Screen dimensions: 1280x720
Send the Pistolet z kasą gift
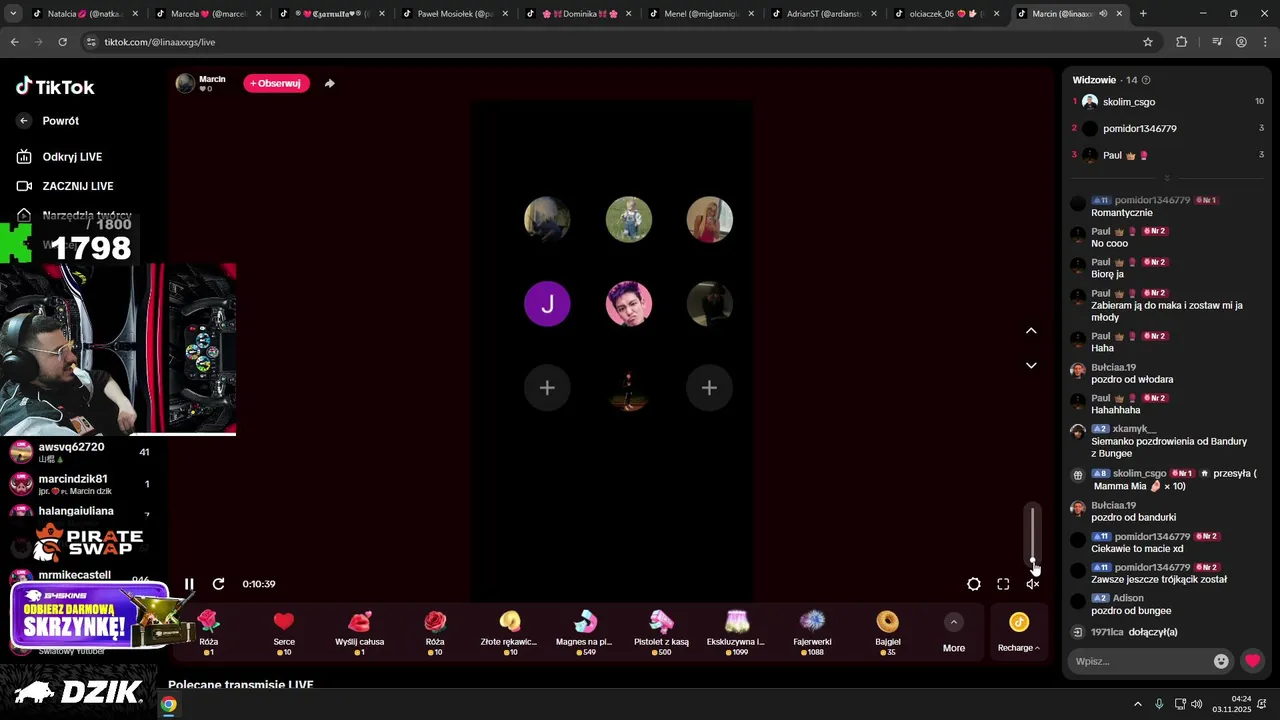click(x=661, y=632)
